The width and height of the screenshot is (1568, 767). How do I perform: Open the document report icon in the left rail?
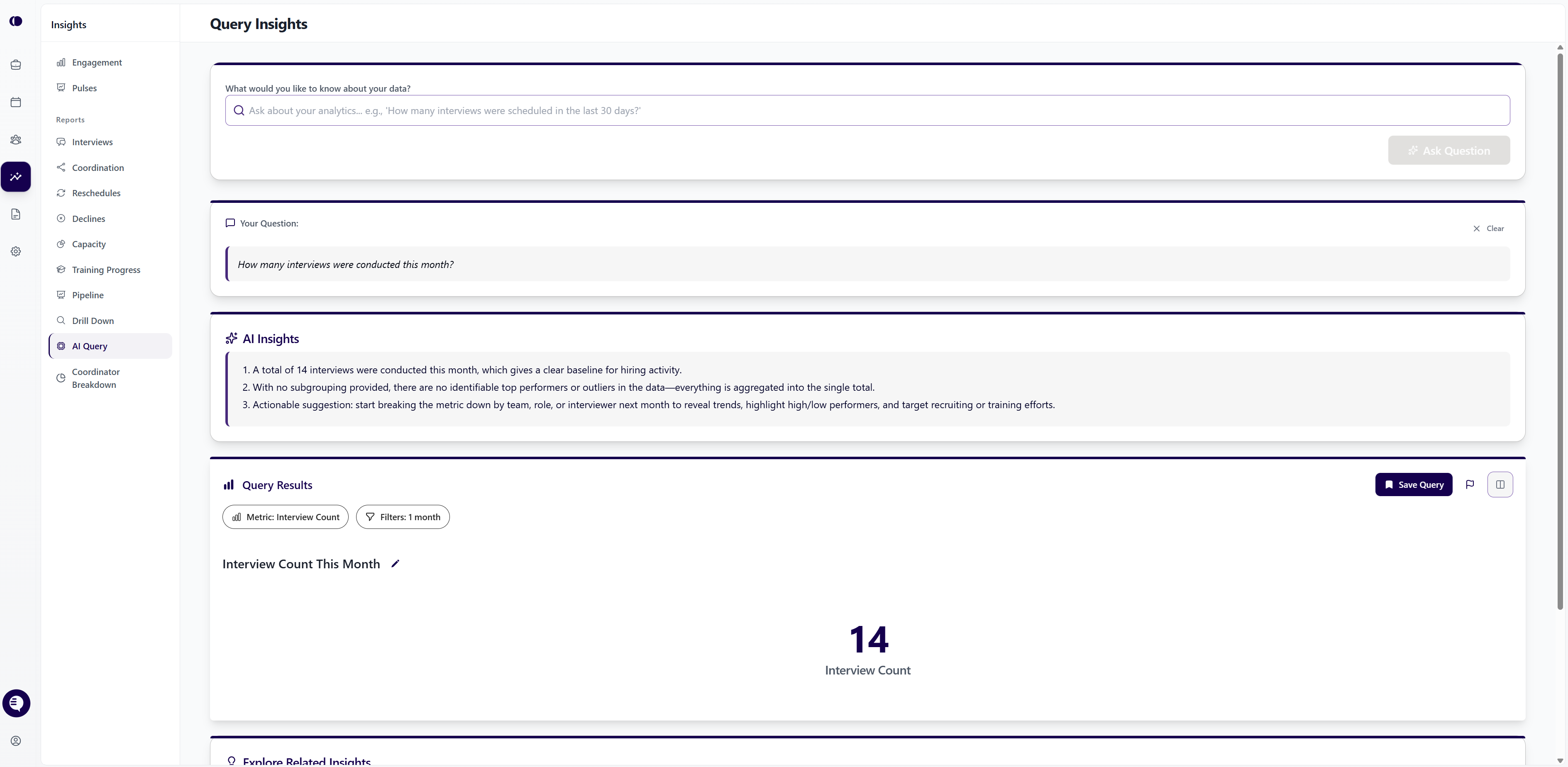[15, 214]
